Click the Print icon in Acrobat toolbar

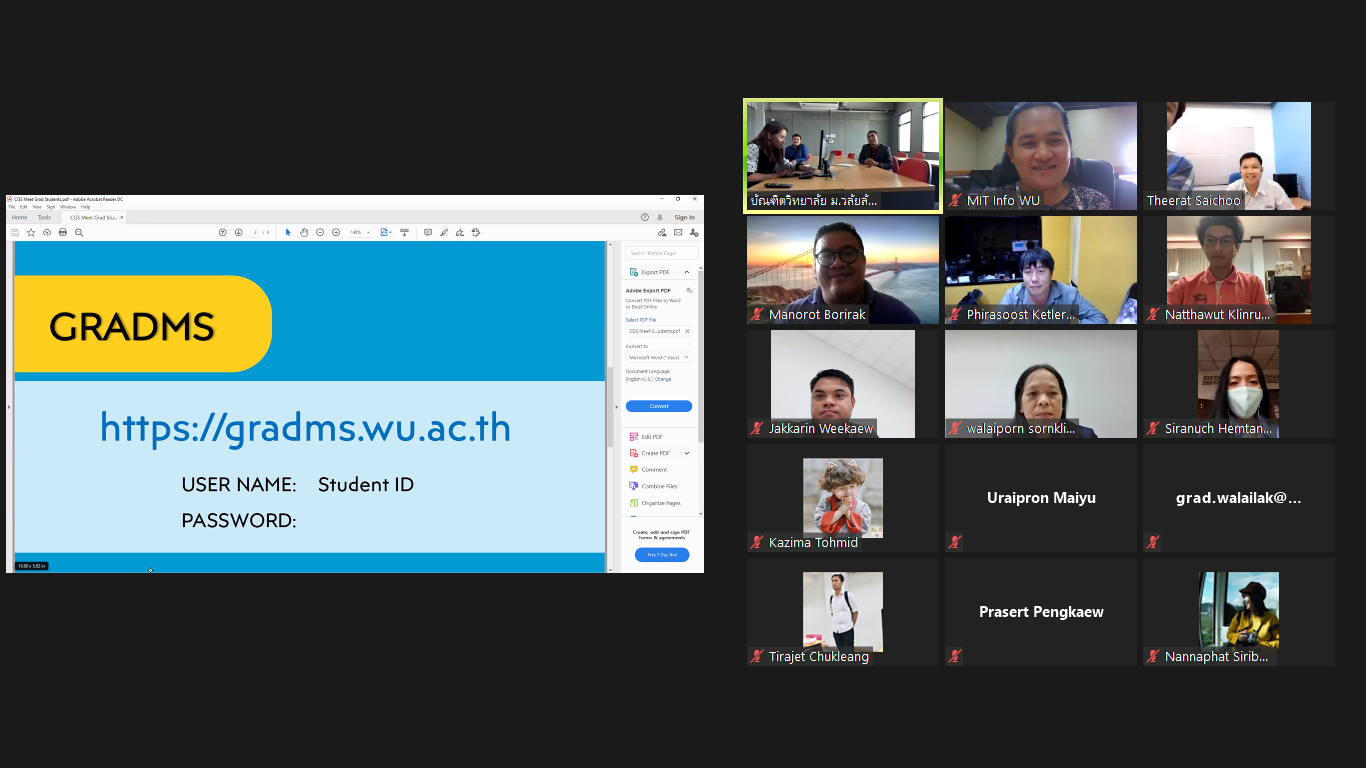(x=63, y=232)
